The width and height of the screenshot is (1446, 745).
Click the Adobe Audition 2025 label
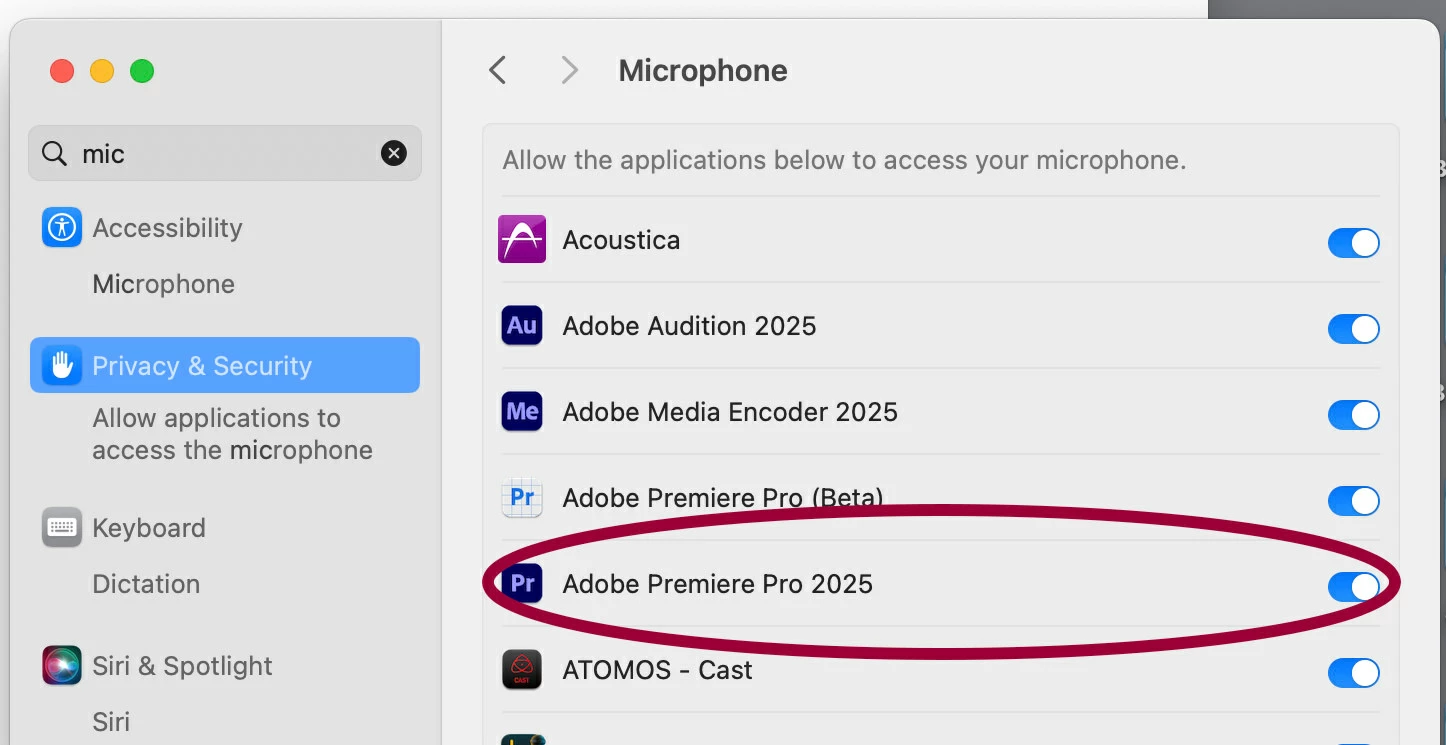(x=689, y=326)
